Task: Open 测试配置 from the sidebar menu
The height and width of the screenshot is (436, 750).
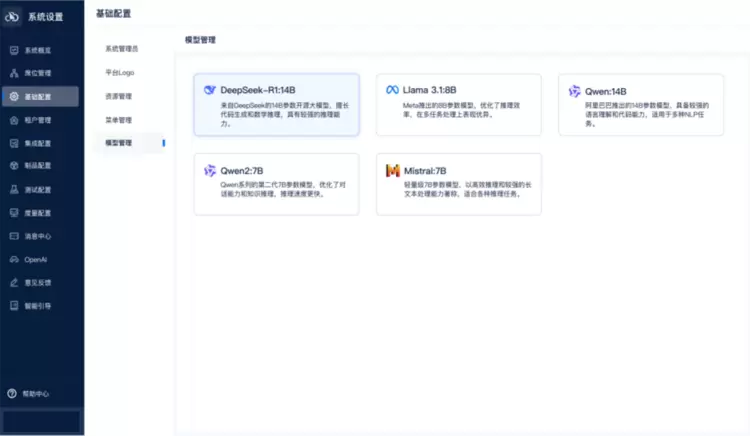Action: [x=37, y=189]
